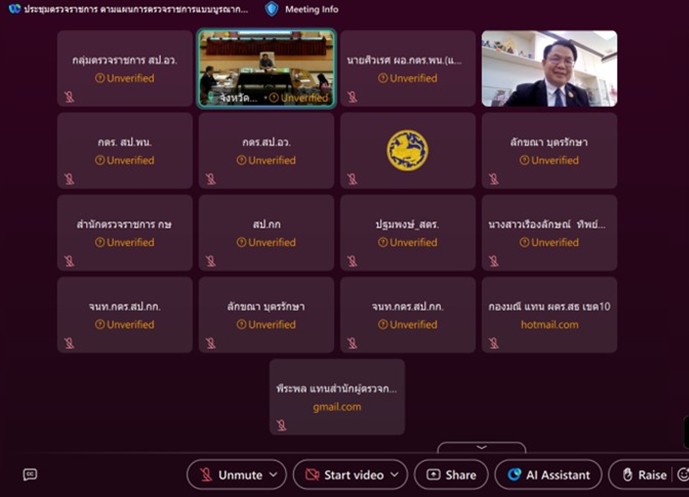This screenshot has width=689, height=497.
Task: Share your screen
Action: click(451, 475)
